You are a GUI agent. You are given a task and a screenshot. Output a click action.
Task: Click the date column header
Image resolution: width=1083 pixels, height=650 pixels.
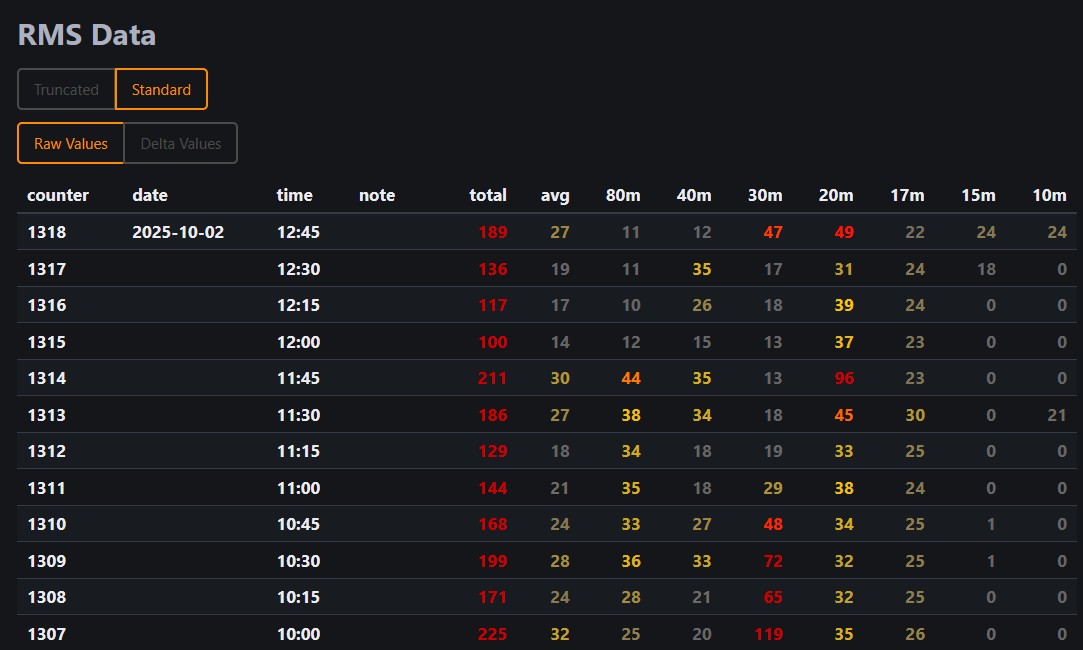tap(150, 195)
